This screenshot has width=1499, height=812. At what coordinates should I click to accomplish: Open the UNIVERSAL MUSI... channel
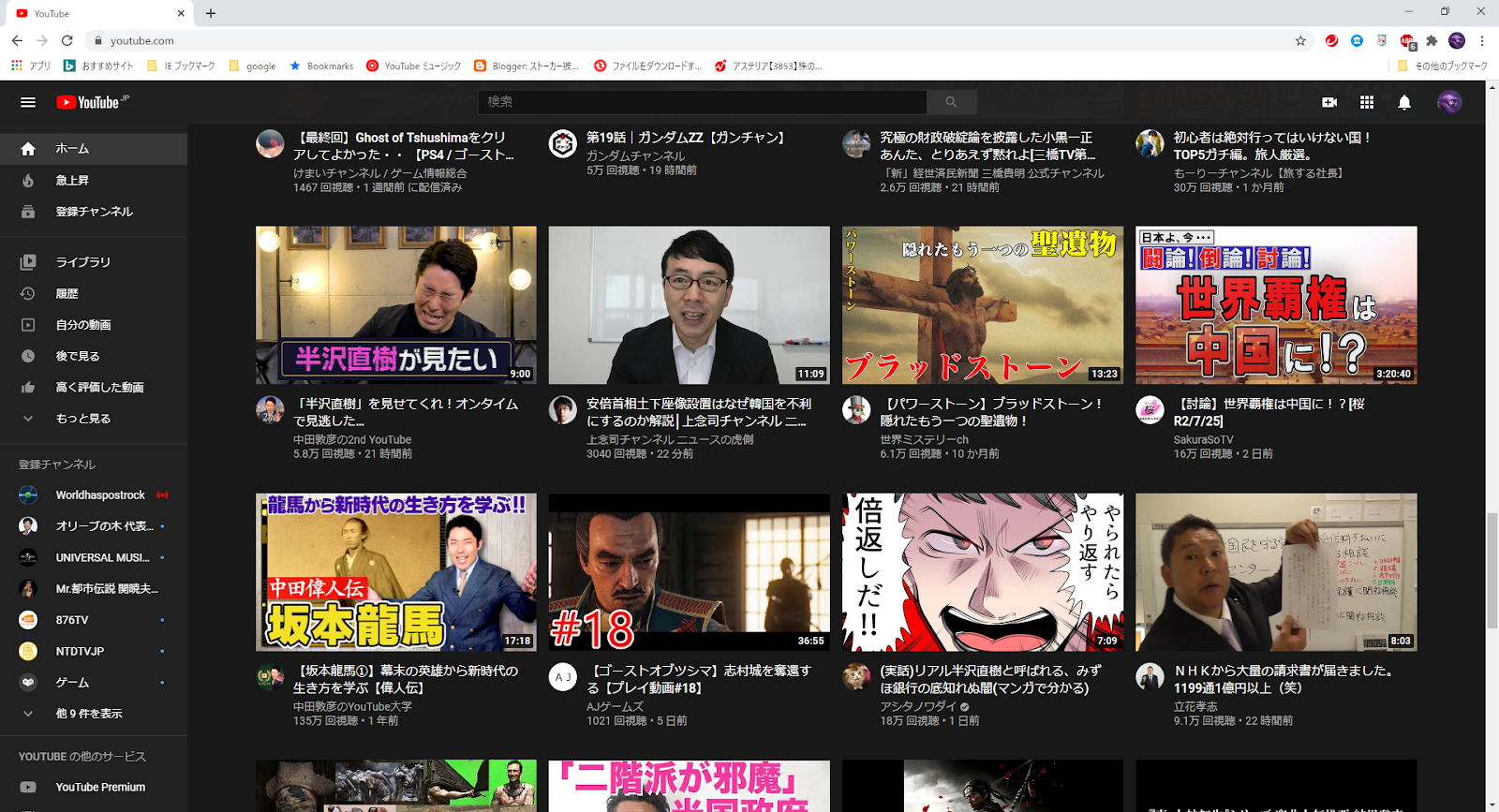94,557
